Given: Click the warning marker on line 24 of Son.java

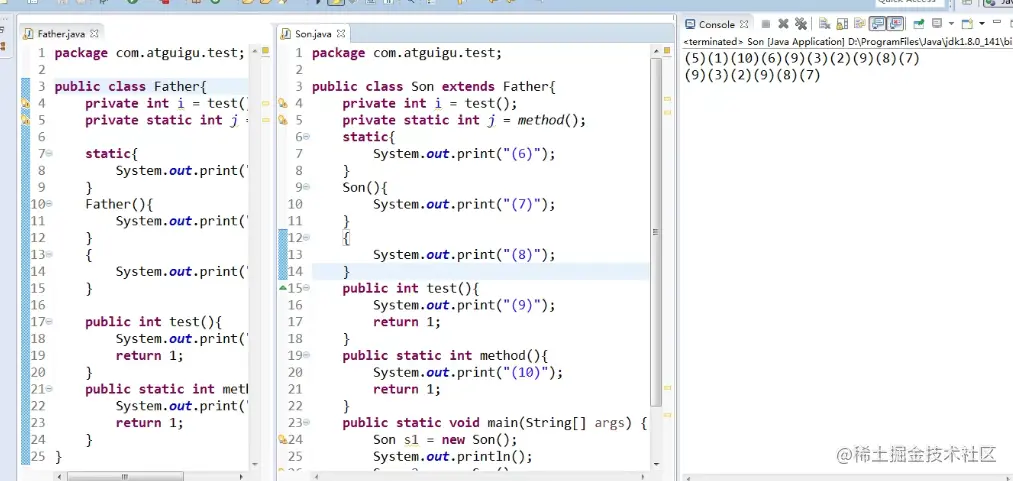Looking at the screenshot, I should pos(282,439).
